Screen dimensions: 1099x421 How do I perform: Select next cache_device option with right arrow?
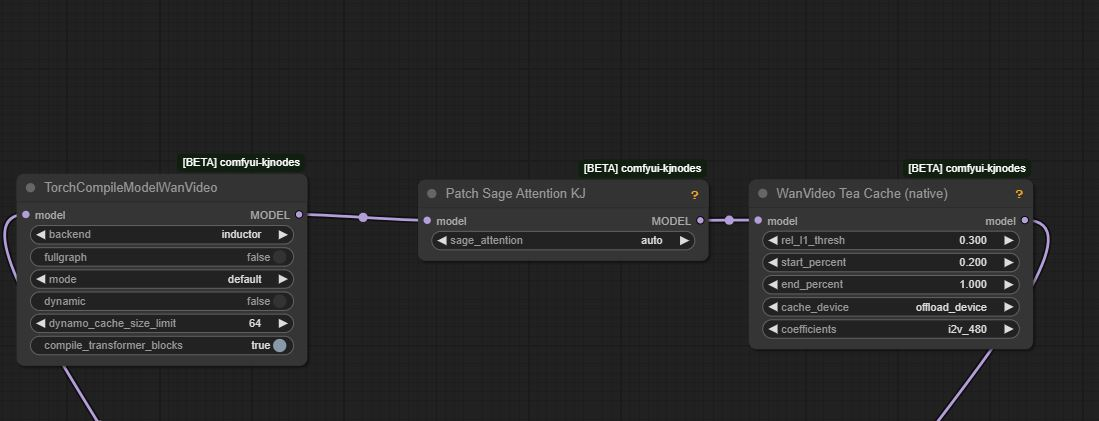pos(1009,307)
